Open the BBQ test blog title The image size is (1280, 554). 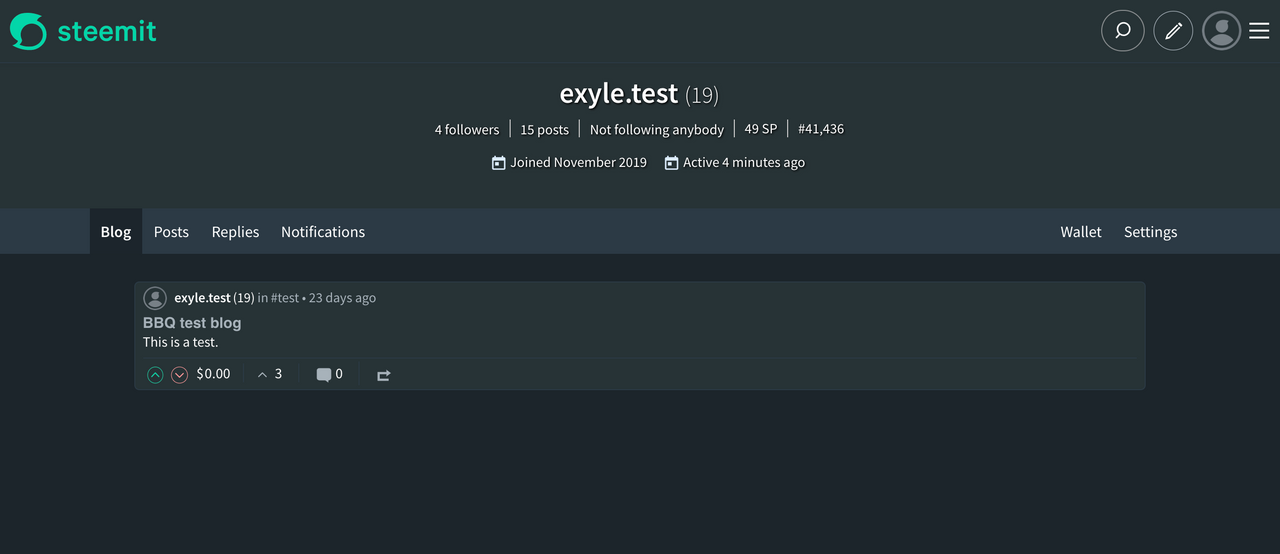192,323
